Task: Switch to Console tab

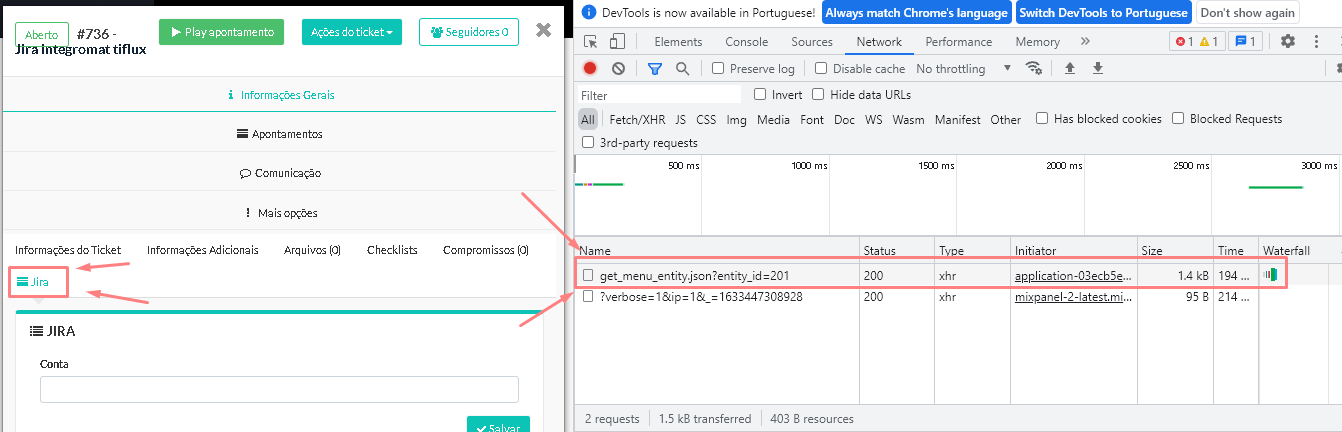Action: [x=747, y=42]
